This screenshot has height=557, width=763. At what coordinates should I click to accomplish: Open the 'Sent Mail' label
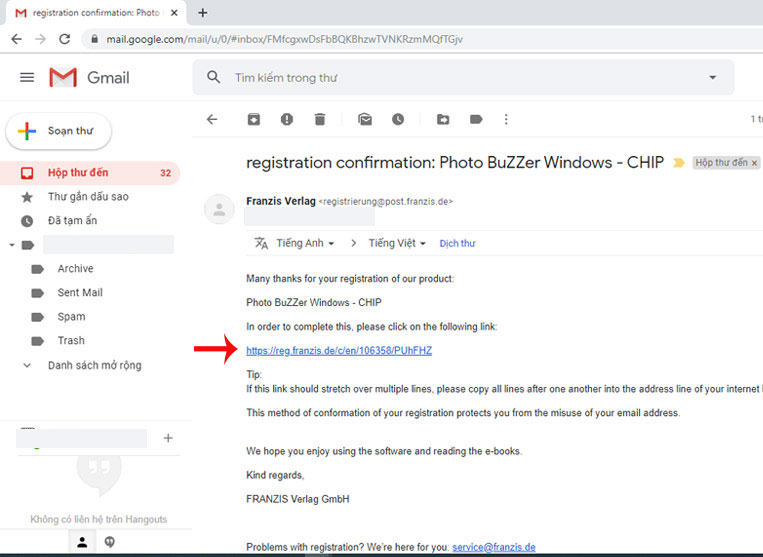click(x=80, y=292)
